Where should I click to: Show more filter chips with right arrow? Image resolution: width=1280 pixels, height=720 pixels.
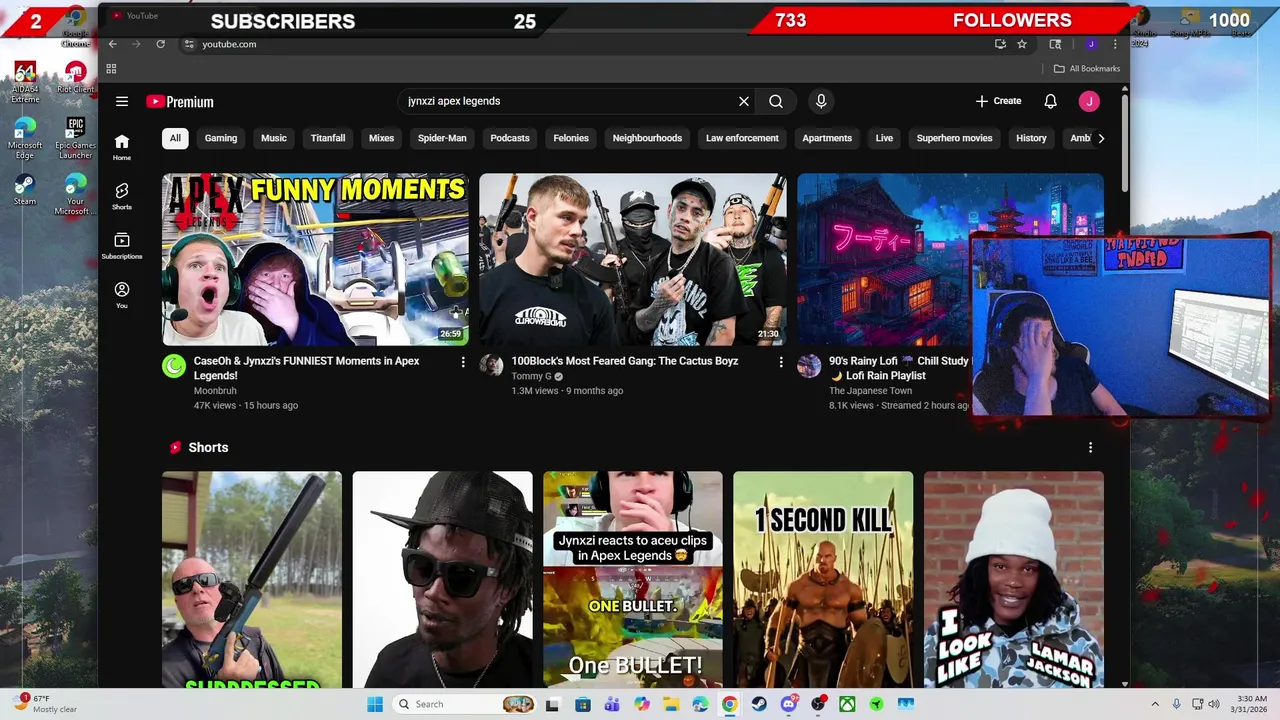point(1101,138)
